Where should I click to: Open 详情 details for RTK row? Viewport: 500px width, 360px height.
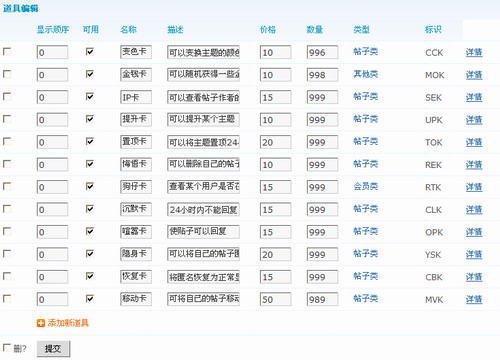(474, 187)
